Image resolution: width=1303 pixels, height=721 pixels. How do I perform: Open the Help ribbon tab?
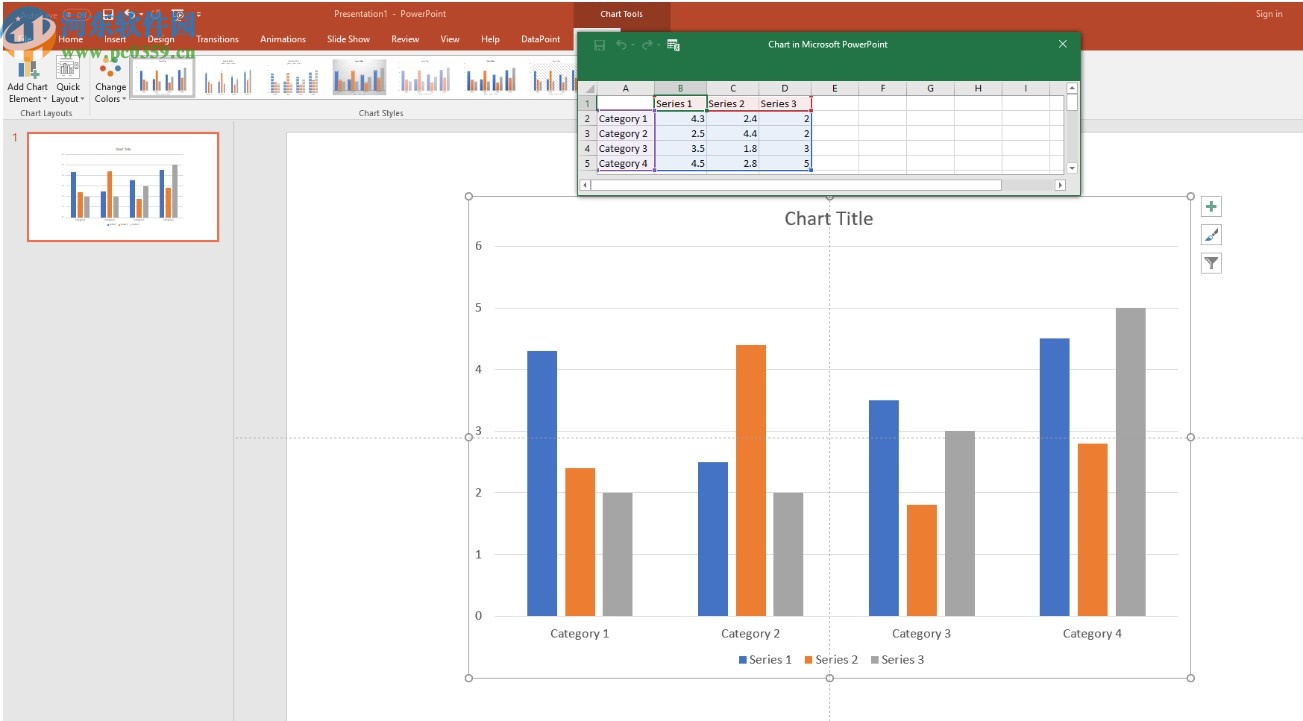[x=490, y=39]
